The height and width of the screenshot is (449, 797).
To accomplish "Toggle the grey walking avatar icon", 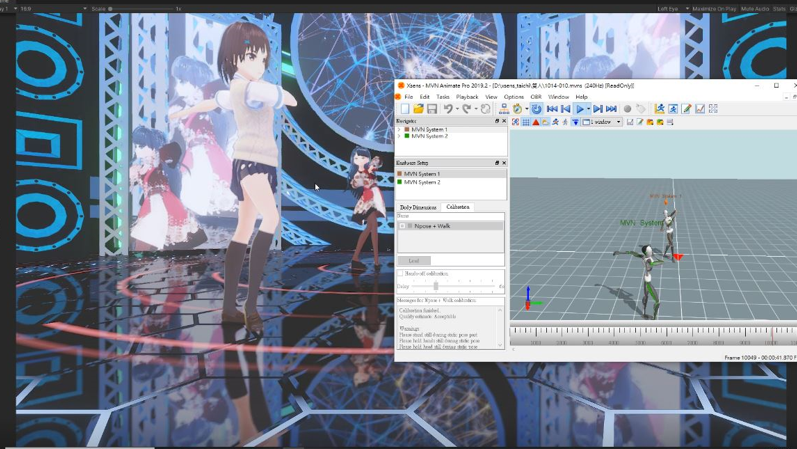I will pos(565,122).
